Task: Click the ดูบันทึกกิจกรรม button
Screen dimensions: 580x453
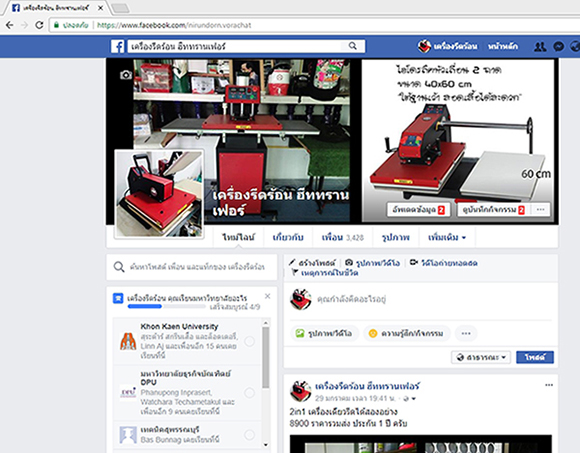Action: click(x=493, y=210)
